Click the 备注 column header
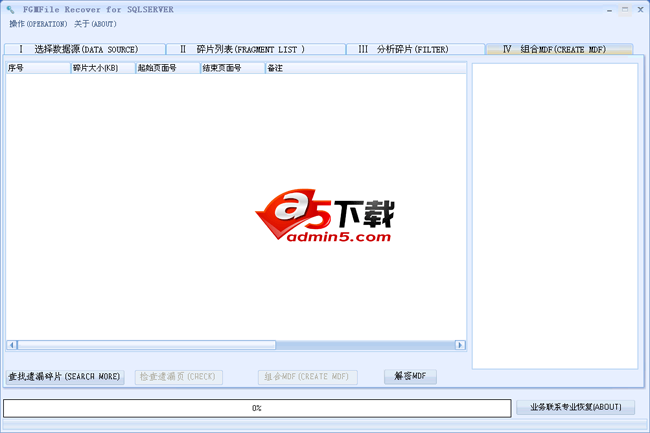Viewport: 650px width, 433px height. click(x=366, y=68)
